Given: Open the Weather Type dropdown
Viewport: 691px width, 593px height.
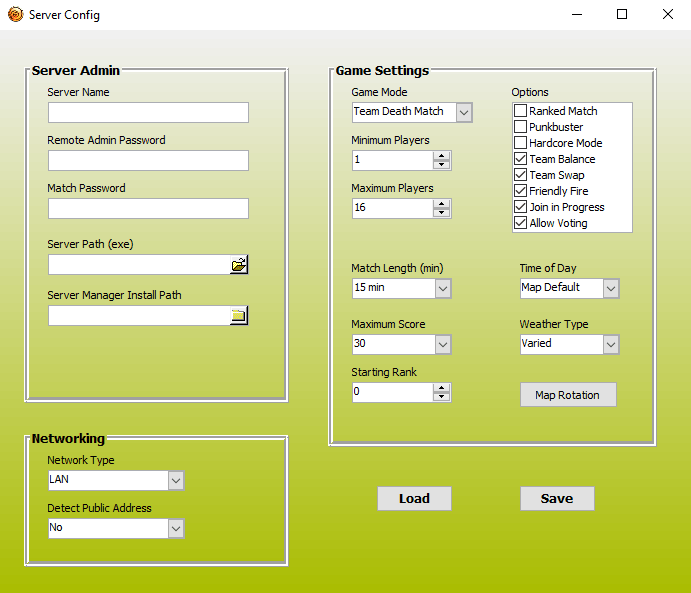Looking at the screenshot, I should point(611,344).
